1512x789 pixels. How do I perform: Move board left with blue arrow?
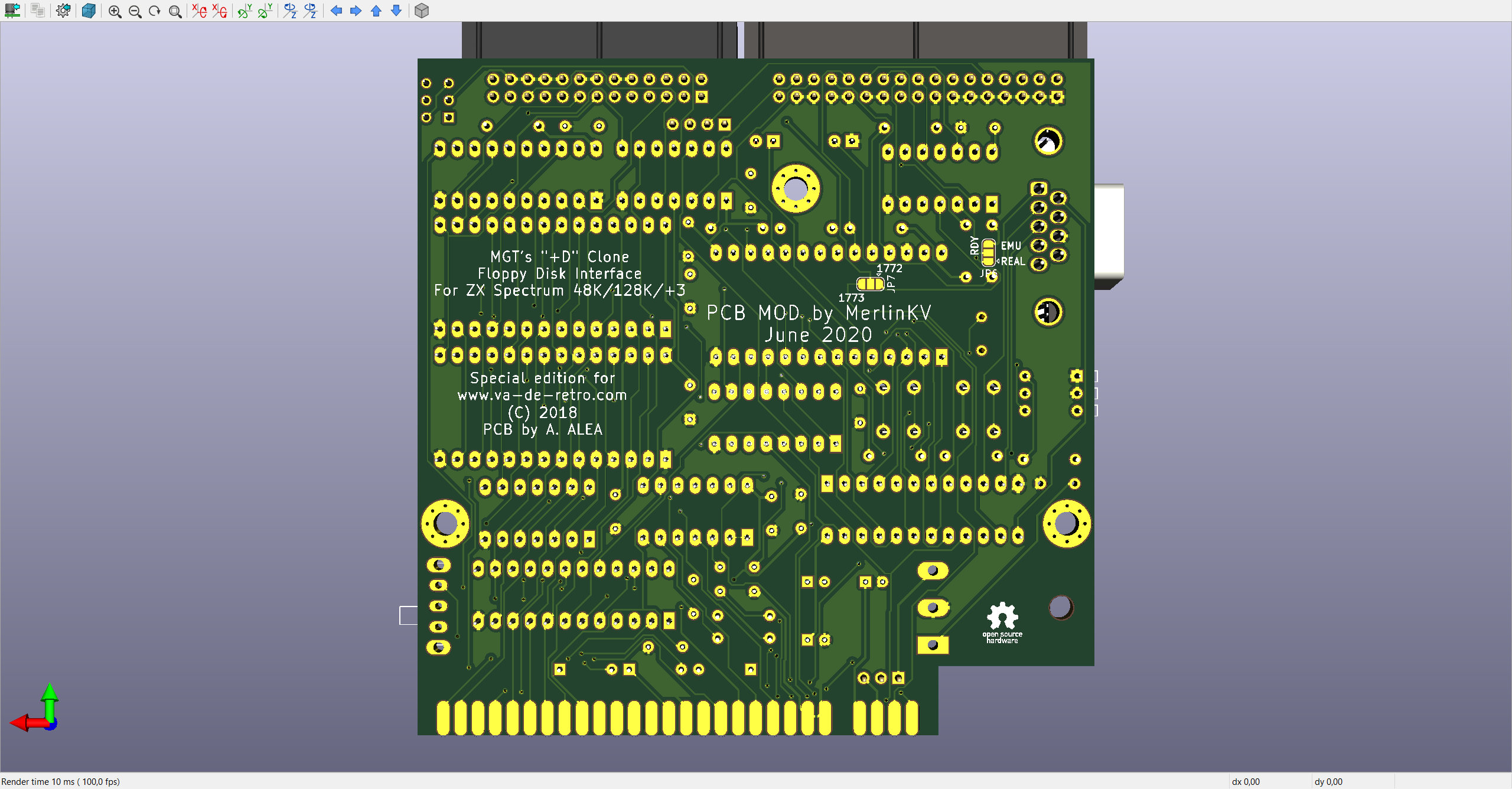[336, 11]
